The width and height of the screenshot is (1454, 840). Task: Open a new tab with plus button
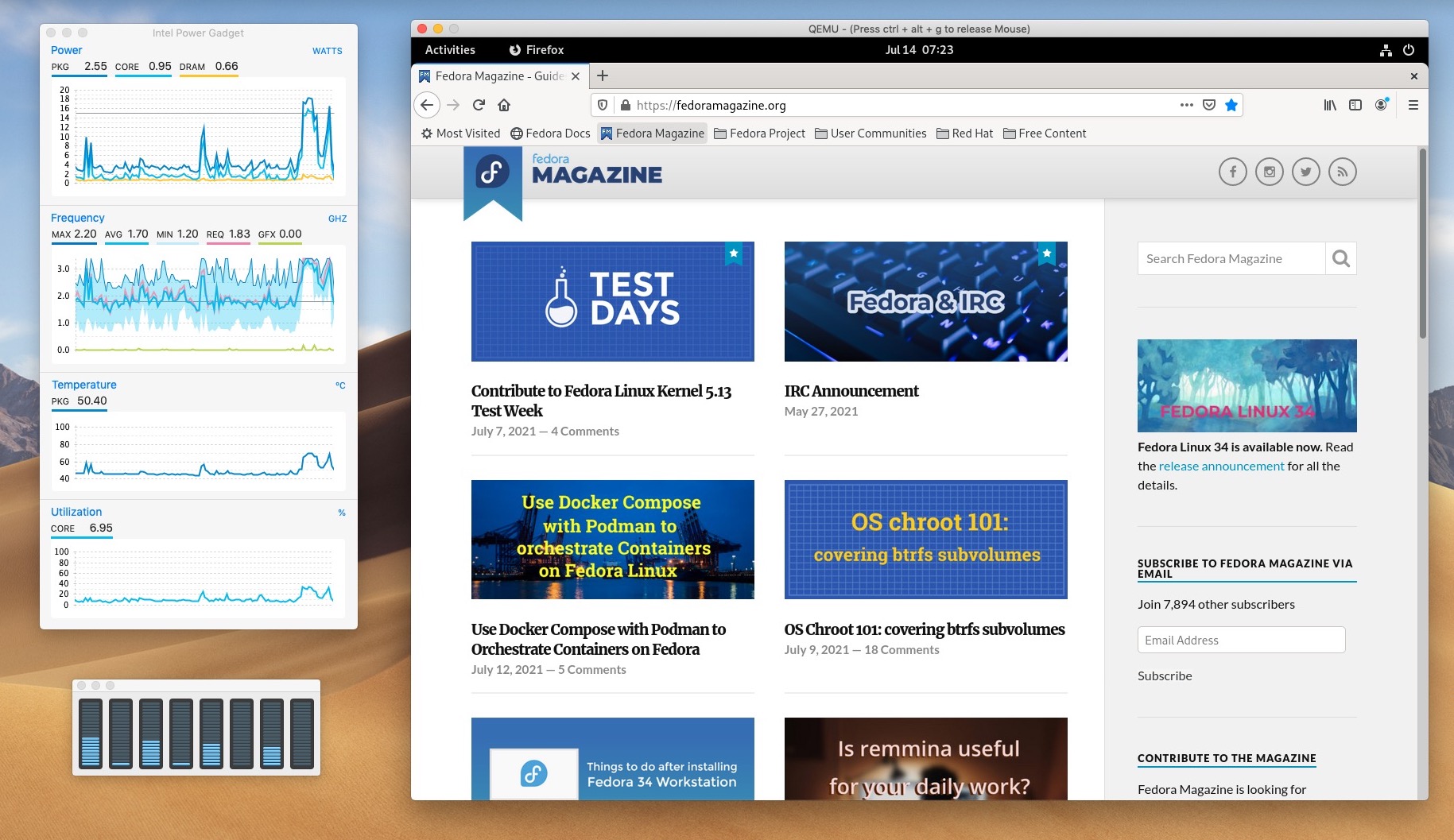[x=603, y=75]
